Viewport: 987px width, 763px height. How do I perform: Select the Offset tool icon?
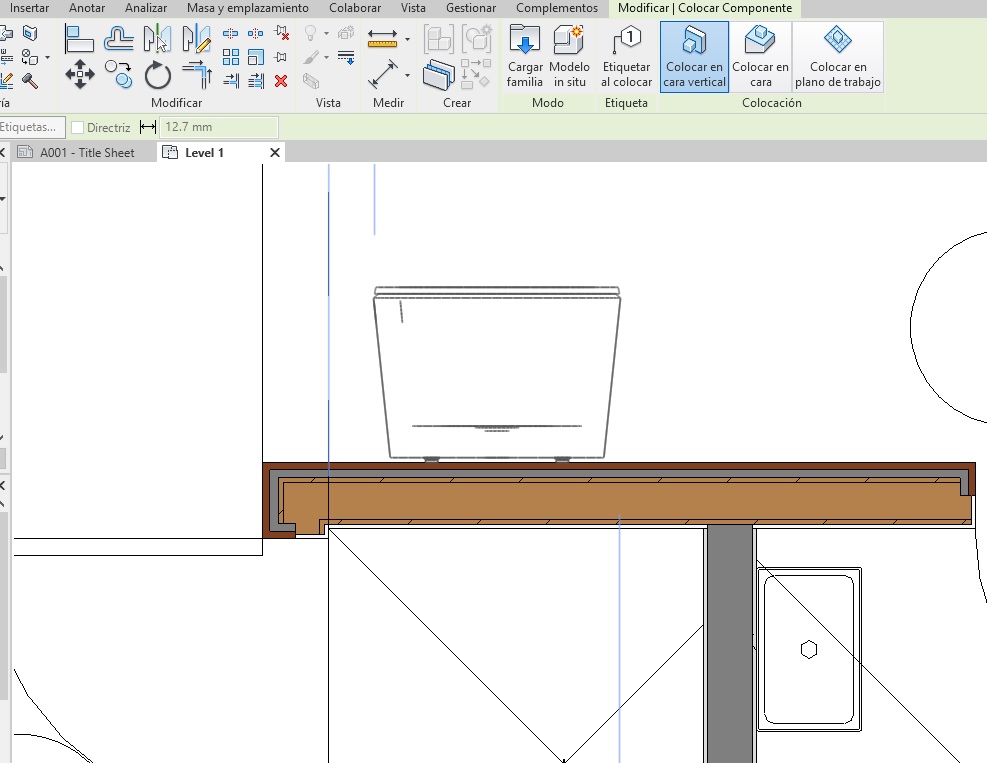pos(119,40)
